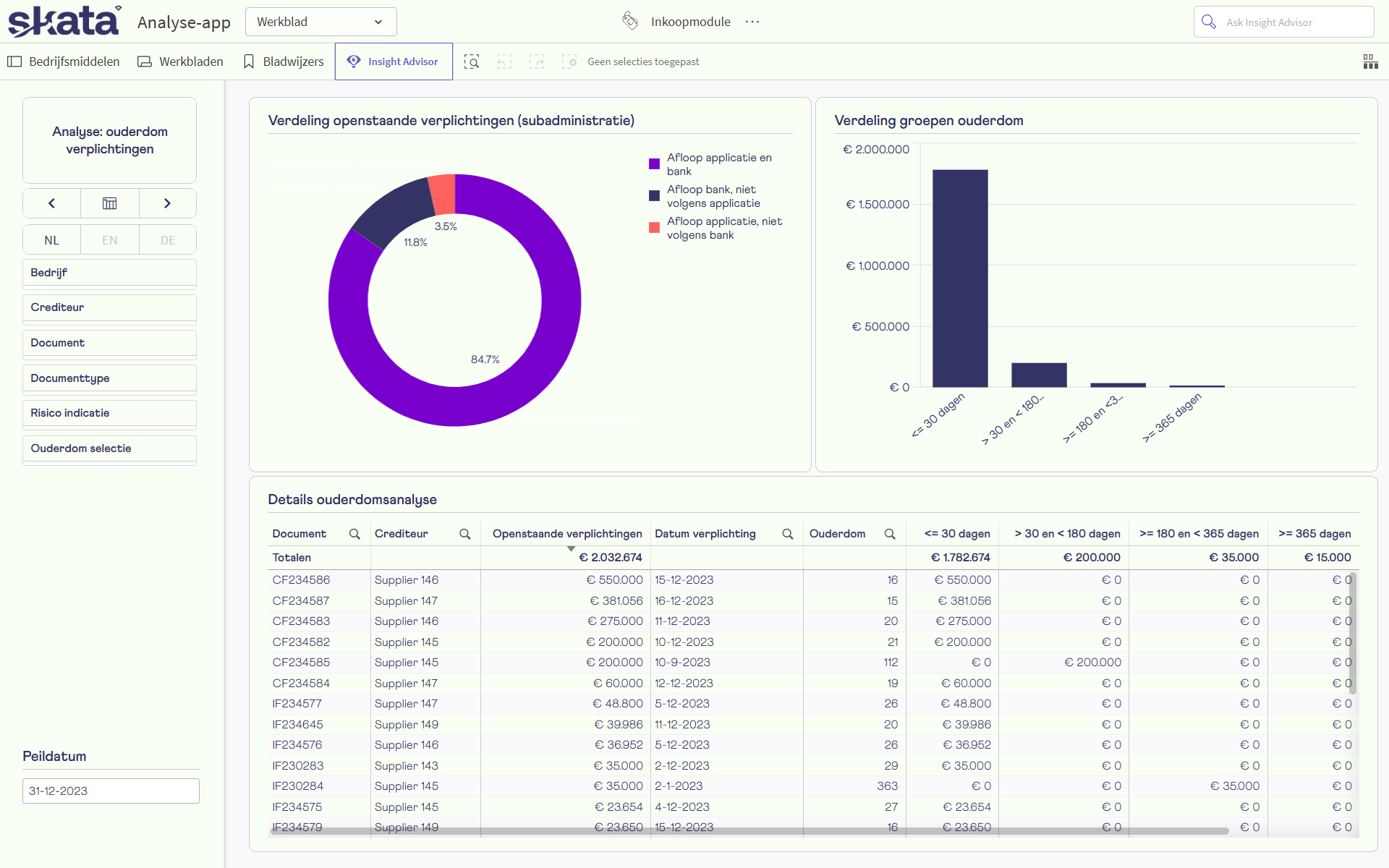Open the Werkbladen menu

click(x=180, y=61)
